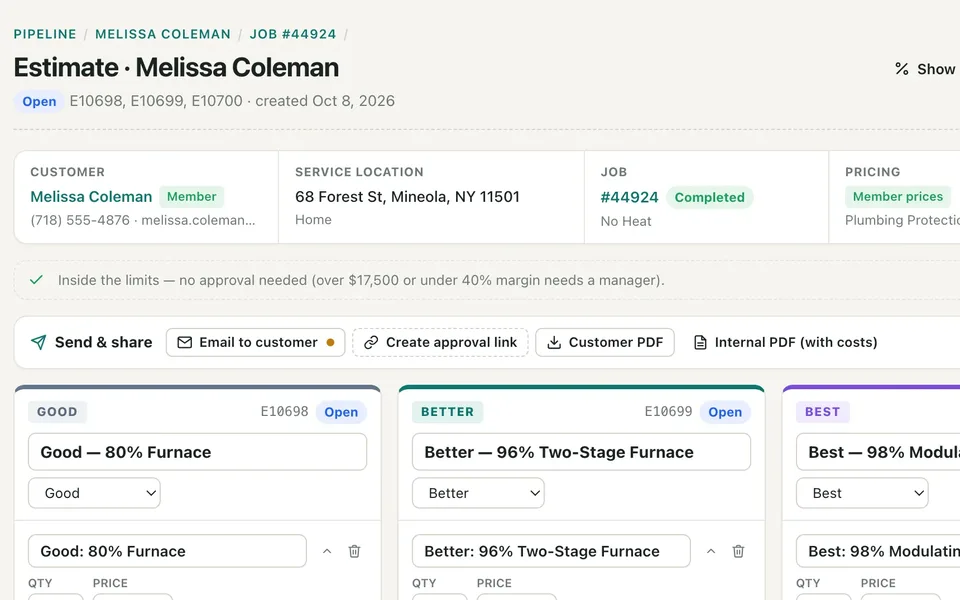Viewport: 960px width, 600px height.
Task: Collapse Better: 96% Two-Stage Furnace item
Action: click(x=711, y=551)
